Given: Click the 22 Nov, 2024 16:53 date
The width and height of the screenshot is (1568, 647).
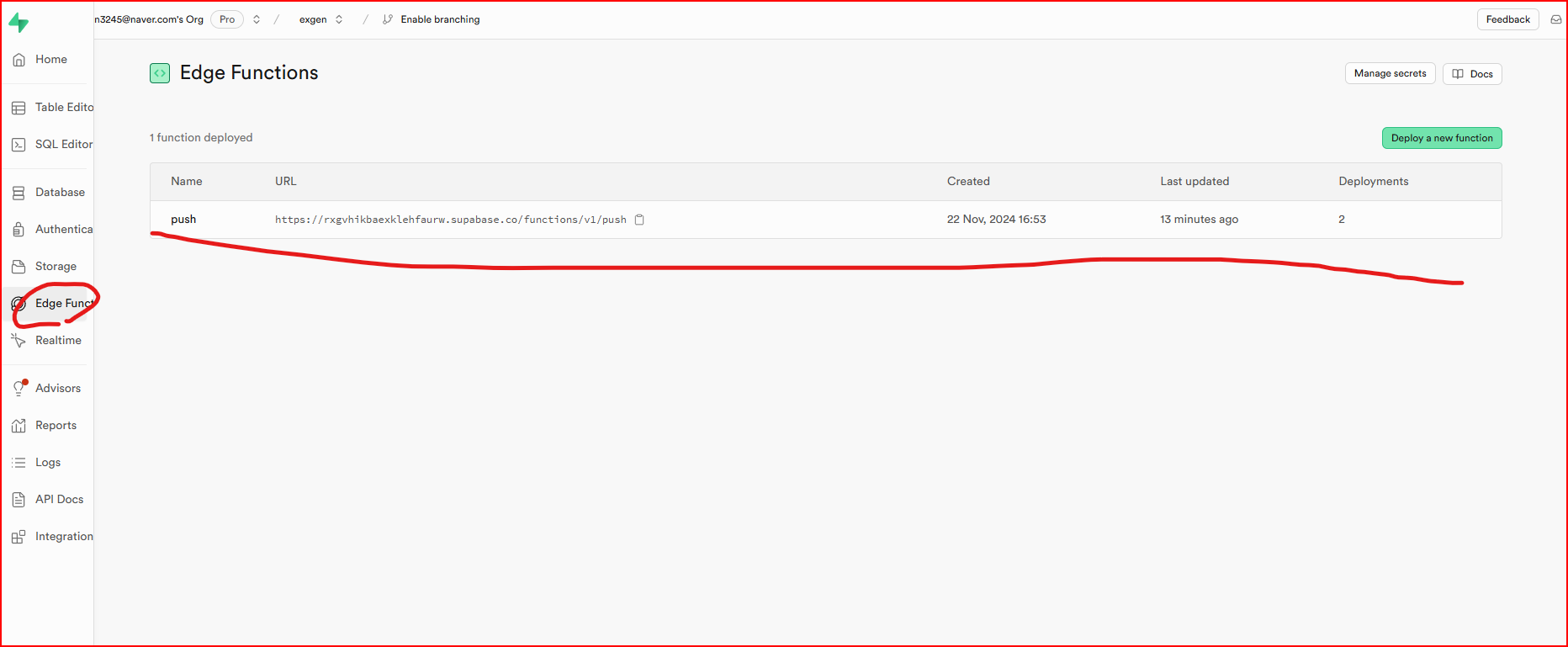Looking at the screenshot, I should pos(997,220).
